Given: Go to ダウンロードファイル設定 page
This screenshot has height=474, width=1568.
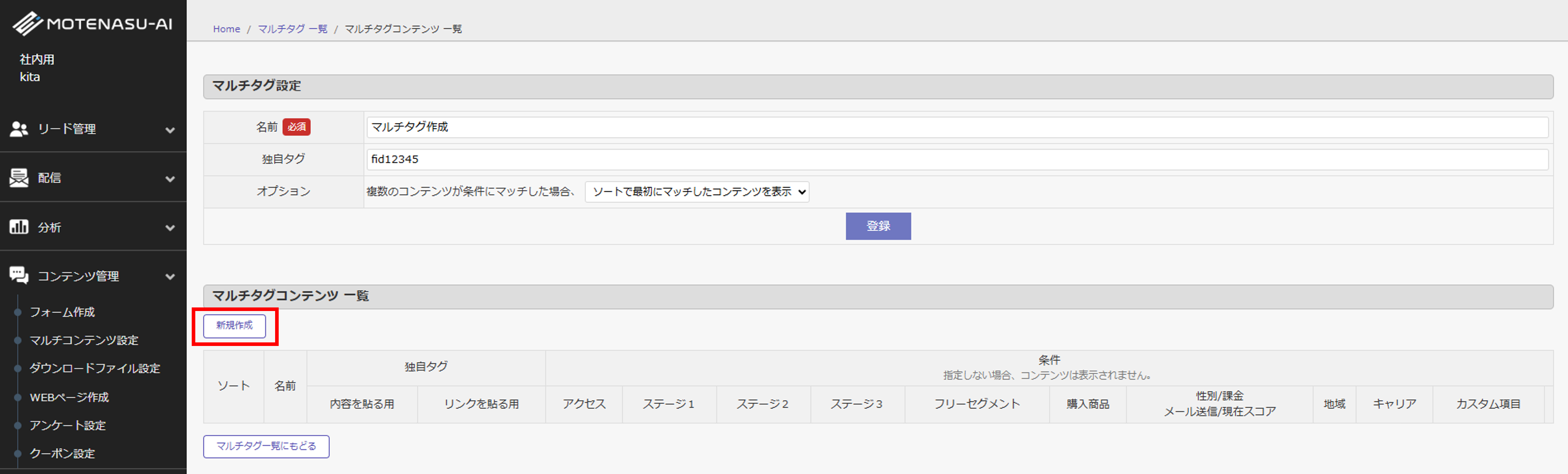Looking at the screenshot, I should point(94,368).
